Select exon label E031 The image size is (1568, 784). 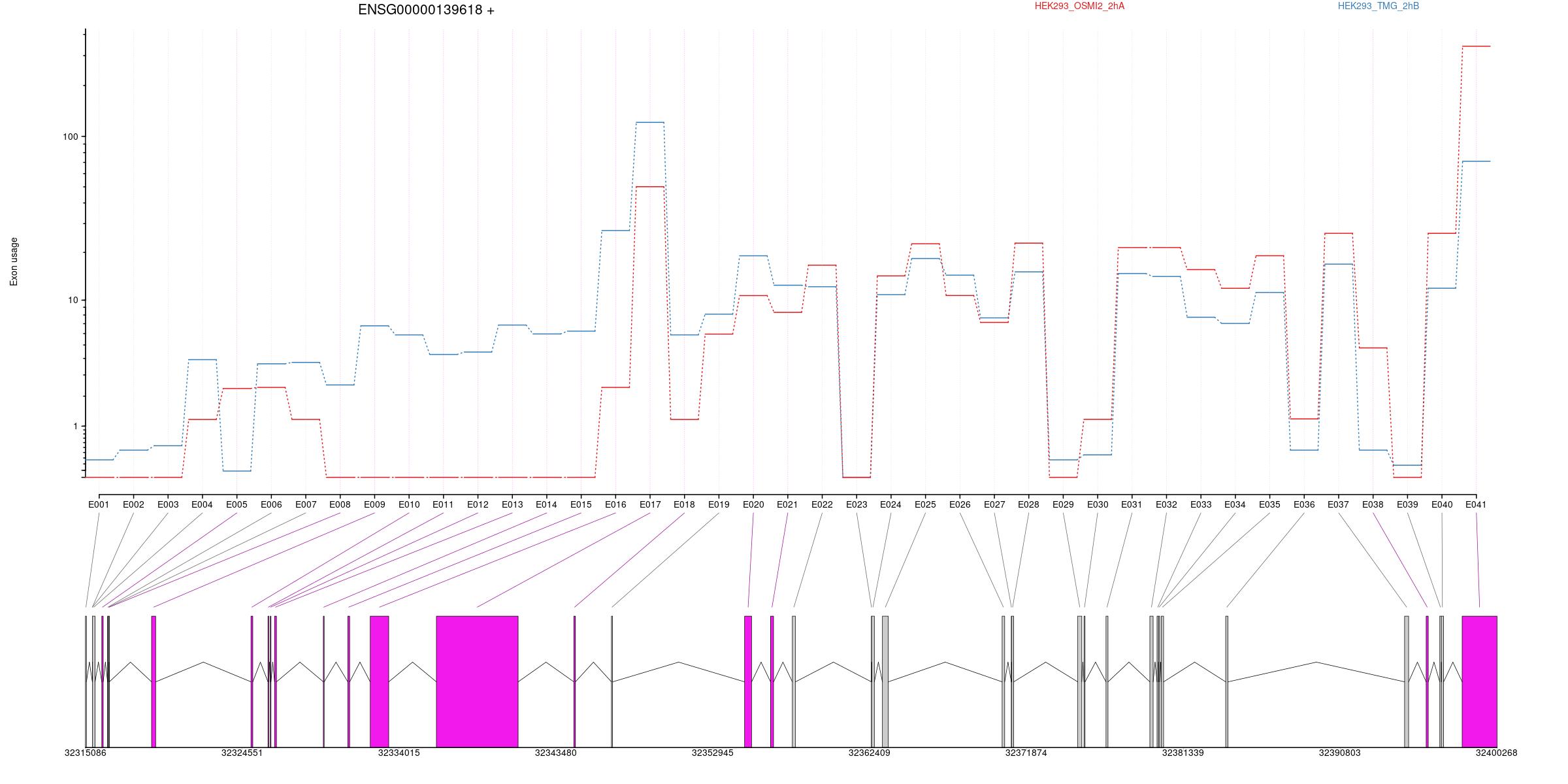(1132, 504)
